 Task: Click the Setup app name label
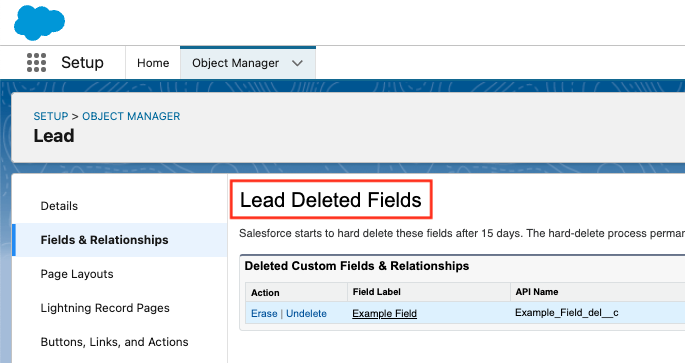tap(82, 62)
